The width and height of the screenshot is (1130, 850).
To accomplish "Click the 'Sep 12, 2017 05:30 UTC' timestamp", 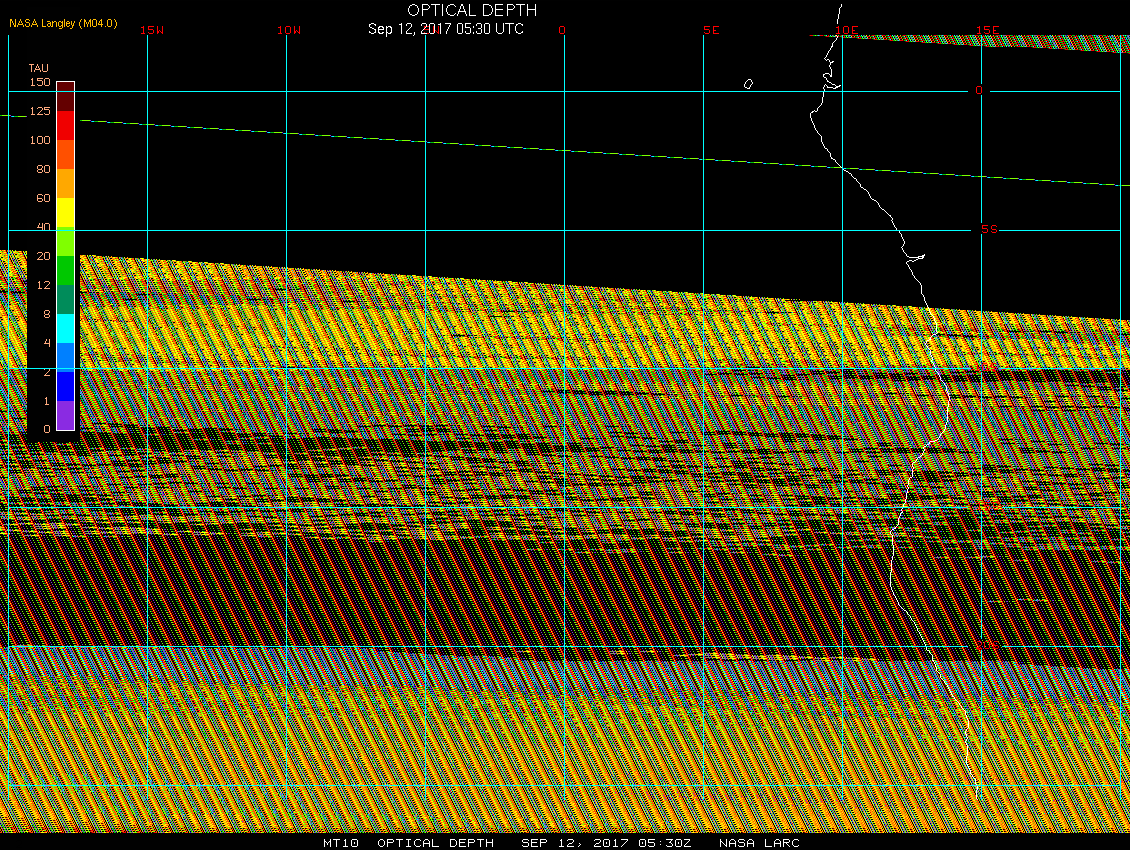I will pos(445,29).
